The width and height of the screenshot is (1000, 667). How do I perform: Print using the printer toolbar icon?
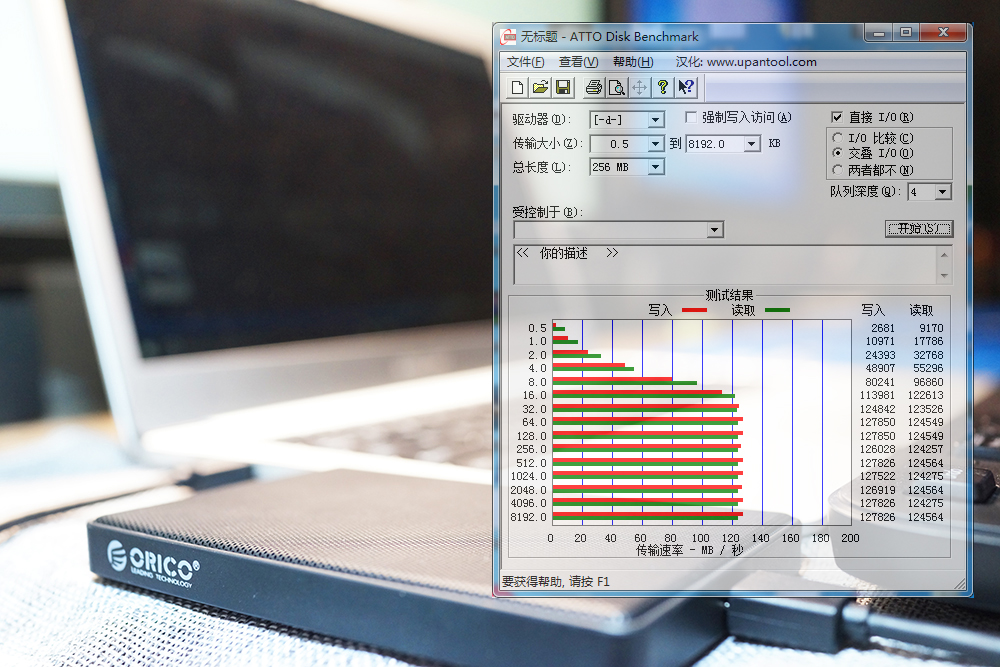coord(594,87)
